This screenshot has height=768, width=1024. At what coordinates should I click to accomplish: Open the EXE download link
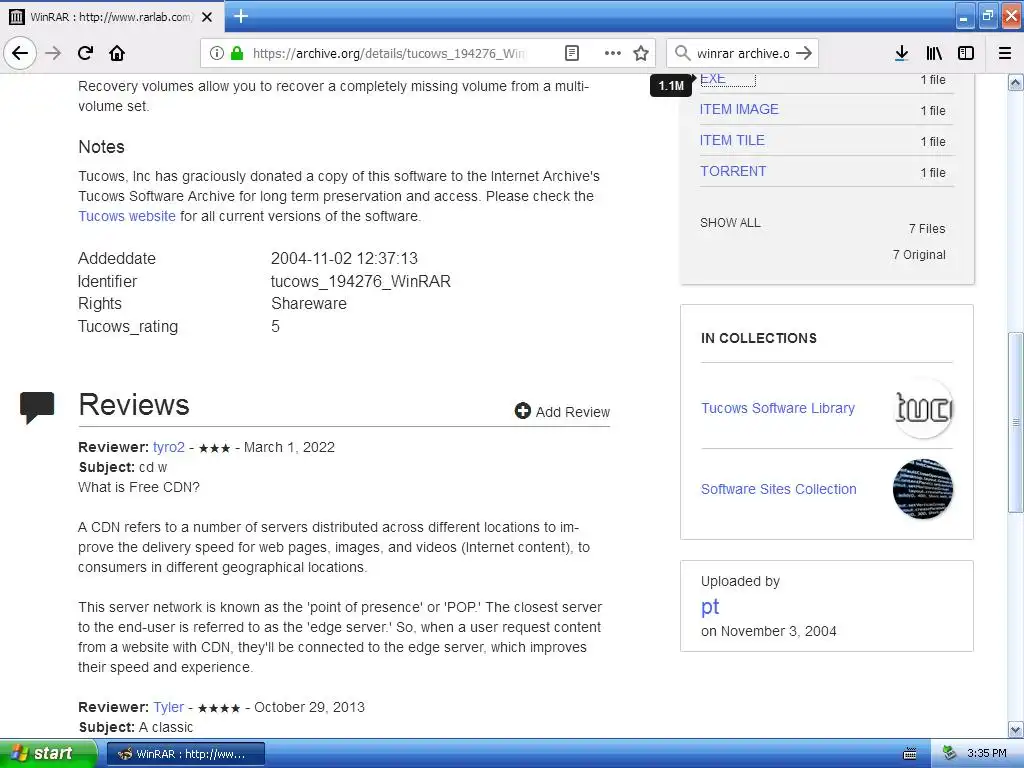(x=712, y=79)
